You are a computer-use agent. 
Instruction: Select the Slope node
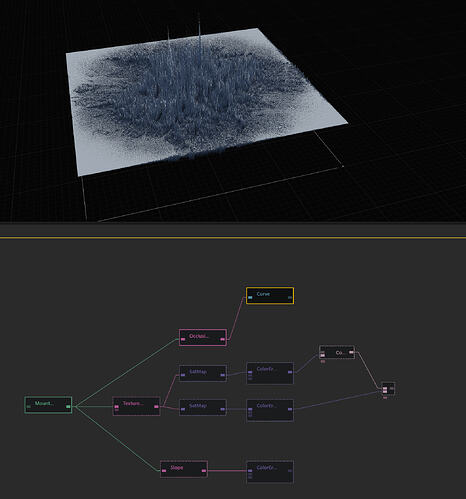tap(184, 469)
